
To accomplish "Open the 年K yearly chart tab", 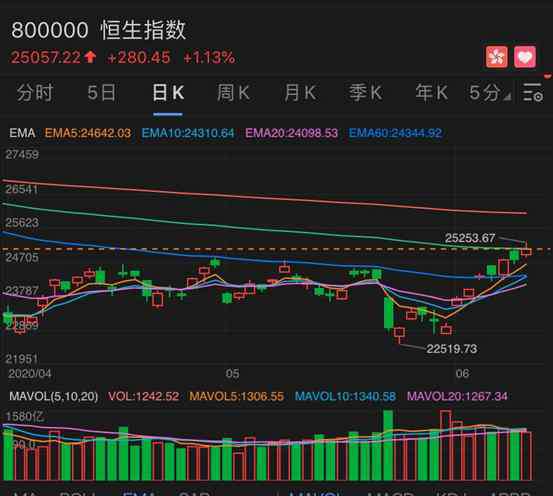I will tap(432, 93).
